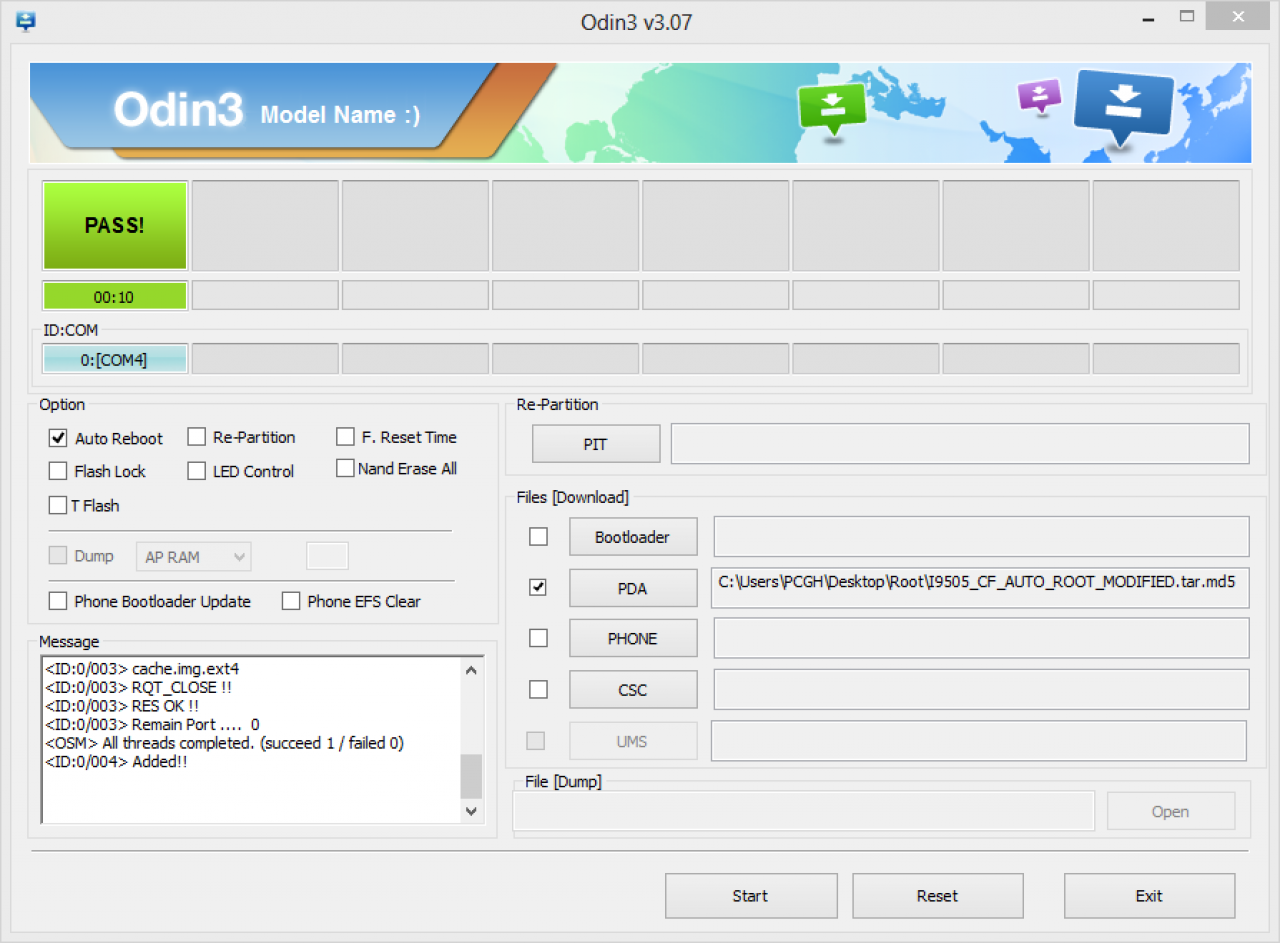Click the 'Remain Port .... 0' log line

click(x=152, y=724)
